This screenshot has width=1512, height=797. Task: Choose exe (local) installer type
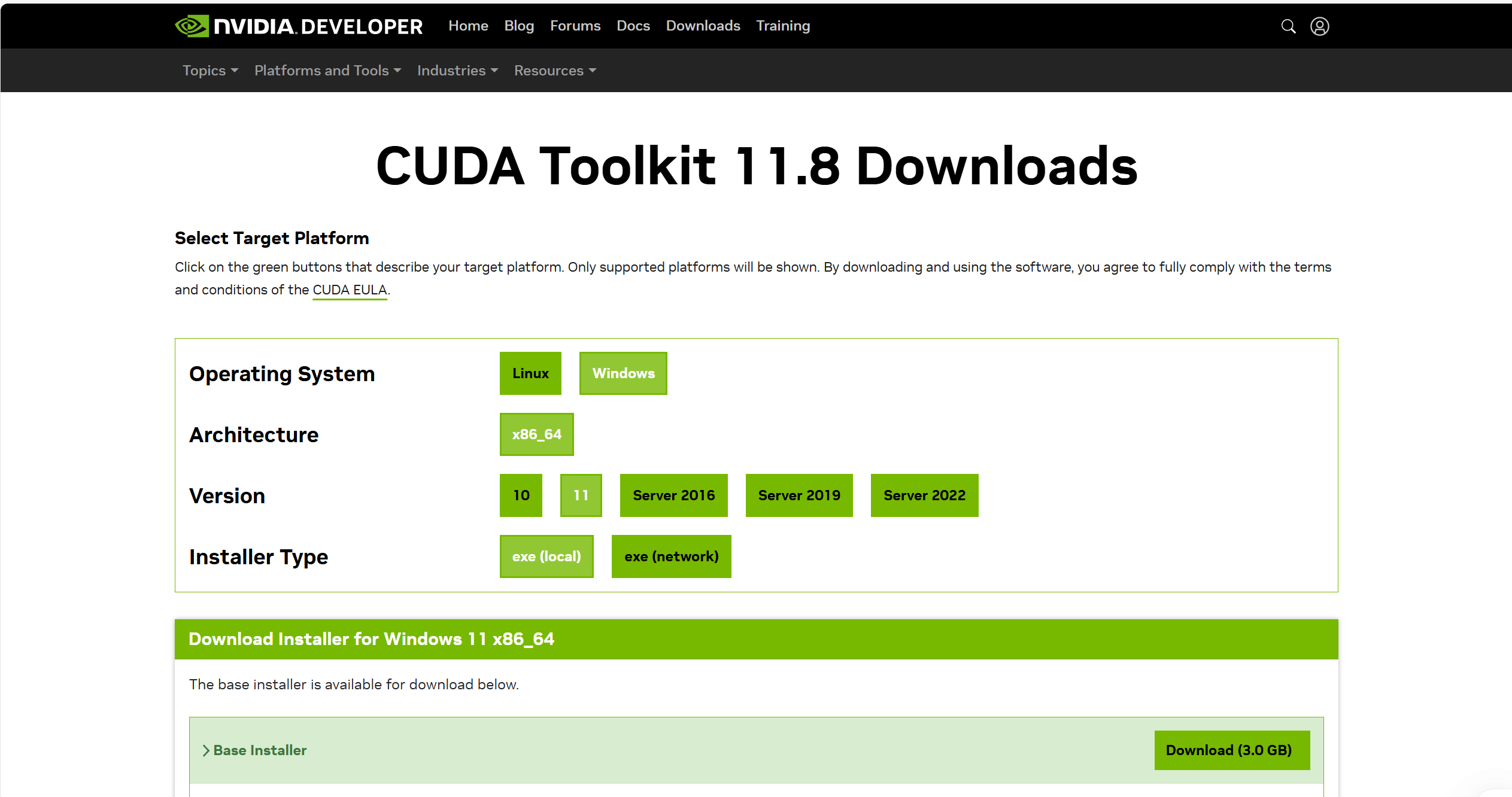pos(546,556)
